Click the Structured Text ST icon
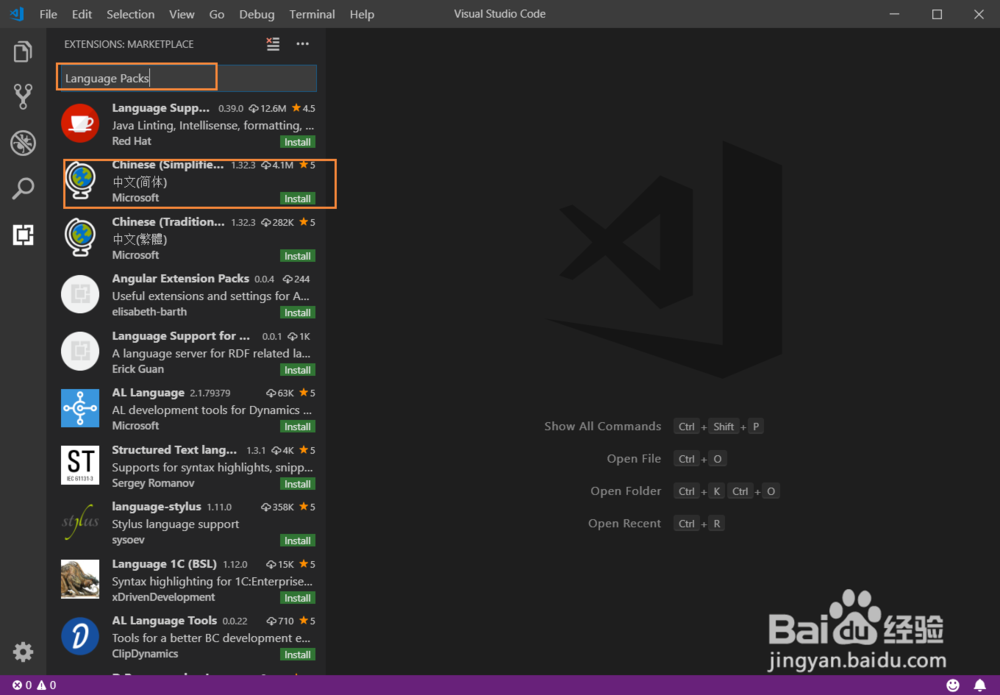This screenshot has height=695, width=1000. [x=80, y=465]
